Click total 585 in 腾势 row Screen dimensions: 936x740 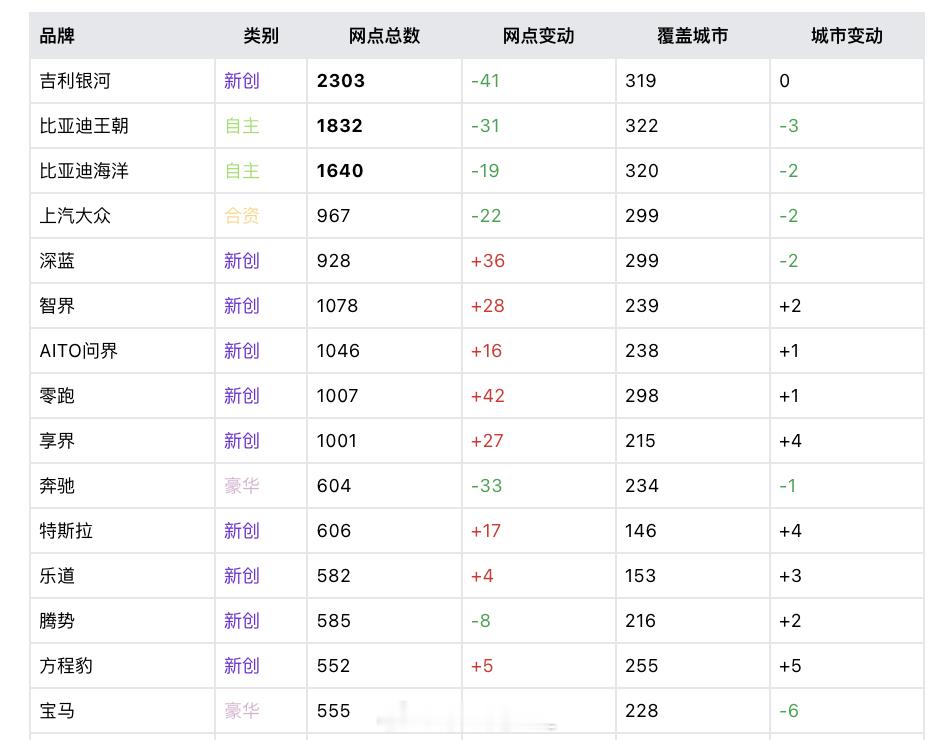[334, 621]
